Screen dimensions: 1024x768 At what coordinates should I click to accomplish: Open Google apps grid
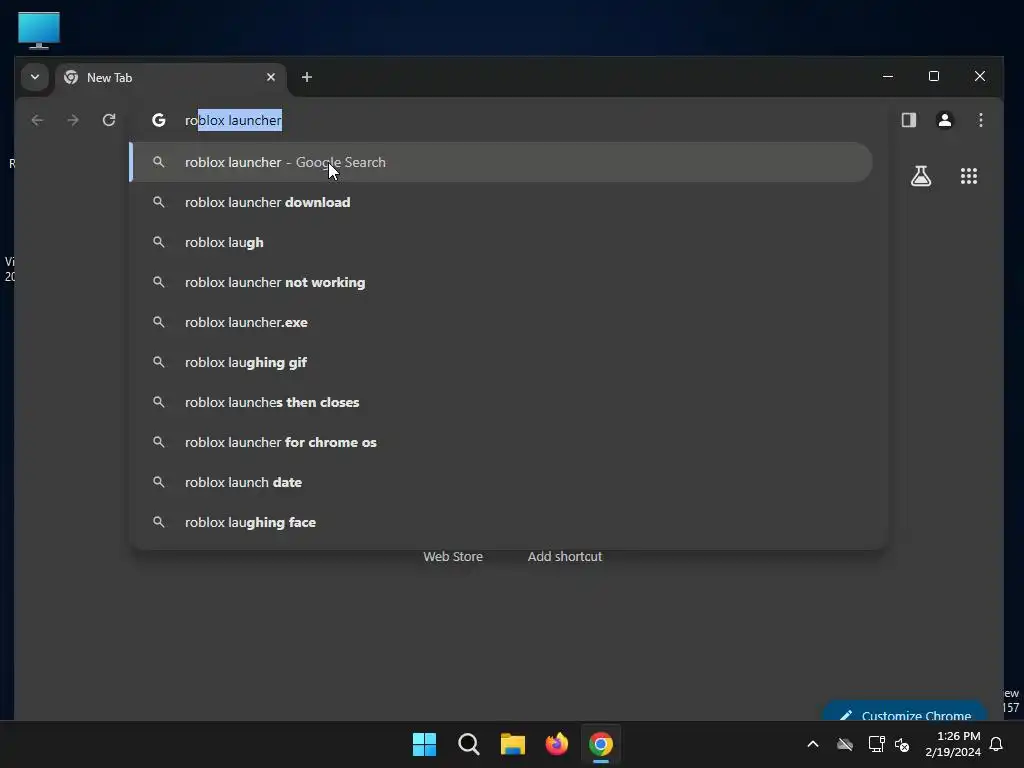click(x=968, y=176)
